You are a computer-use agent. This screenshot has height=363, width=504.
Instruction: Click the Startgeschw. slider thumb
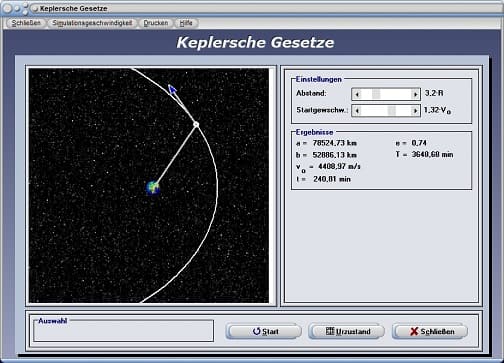[x=392, y=110]
